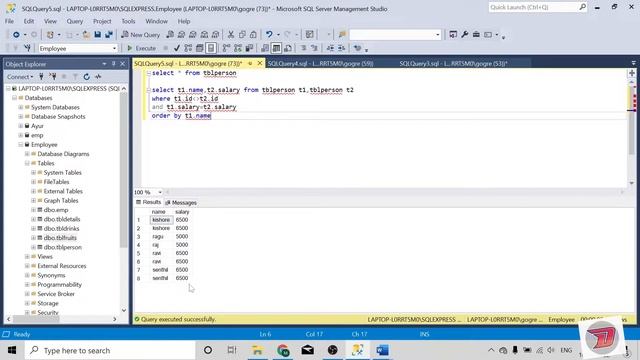Screen dimensions: 640x360
Task: Toggle Results to File icon
Action: 288,48
